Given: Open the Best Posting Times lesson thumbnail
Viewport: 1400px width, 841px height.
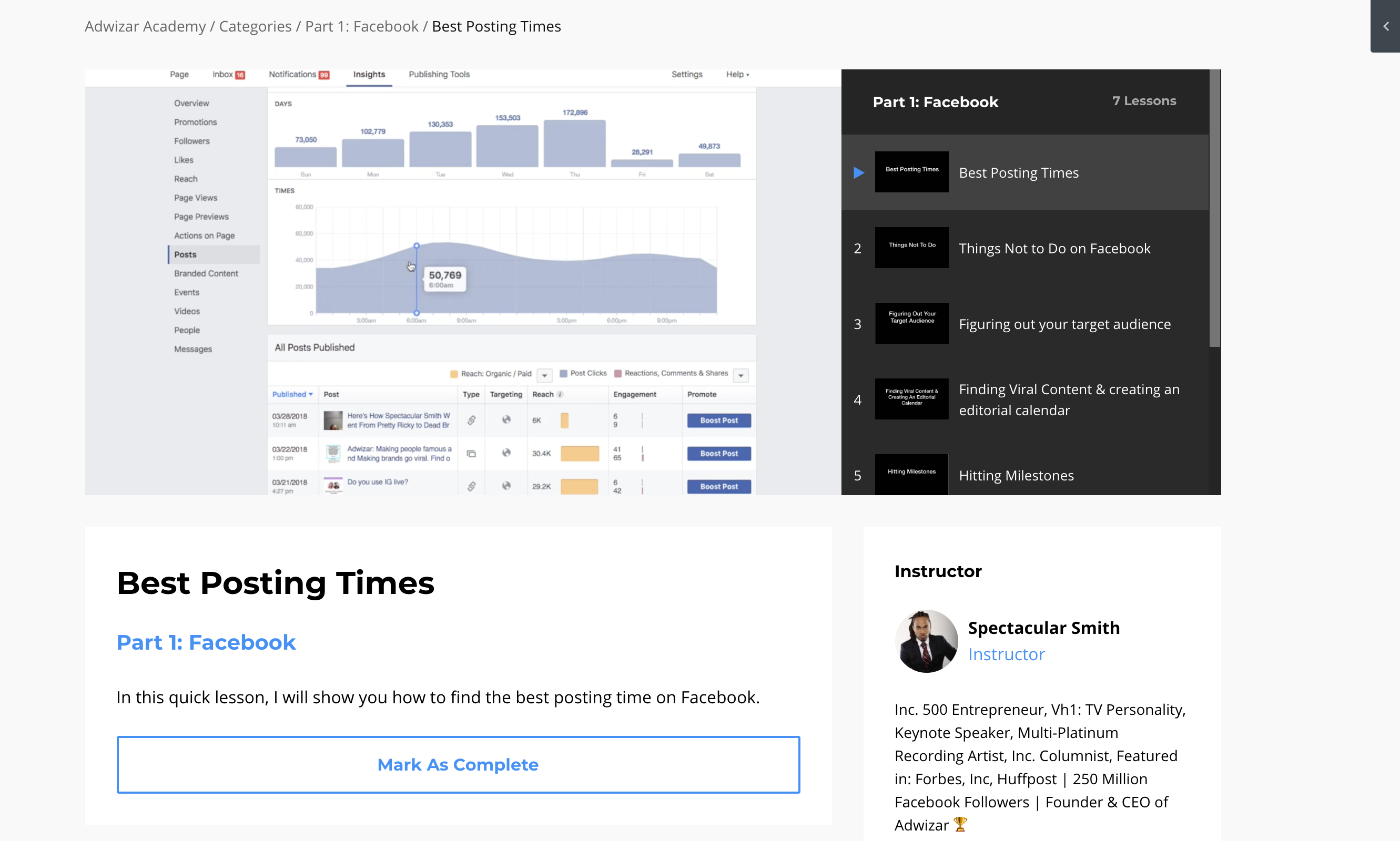Looking at the screenshot, I should 911,172.
